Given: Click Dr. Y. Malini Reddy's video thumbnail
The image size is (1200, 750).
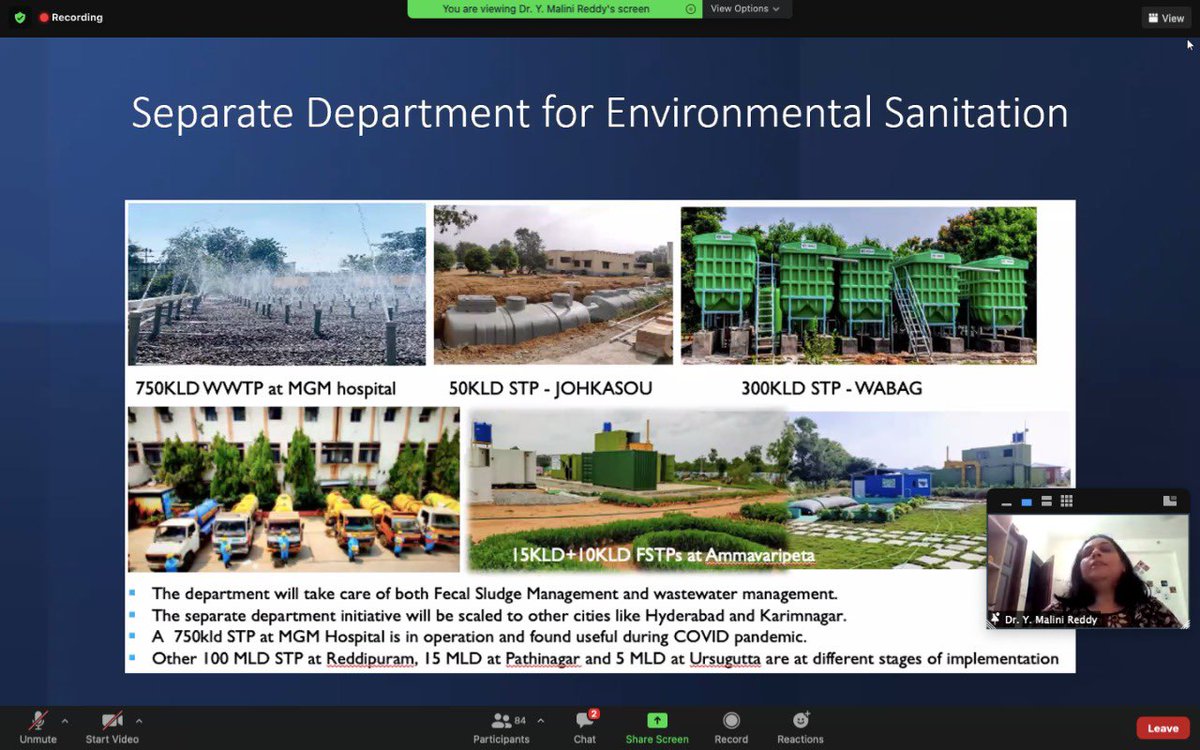Looking at the screenshot, I should coord(1088,570).
